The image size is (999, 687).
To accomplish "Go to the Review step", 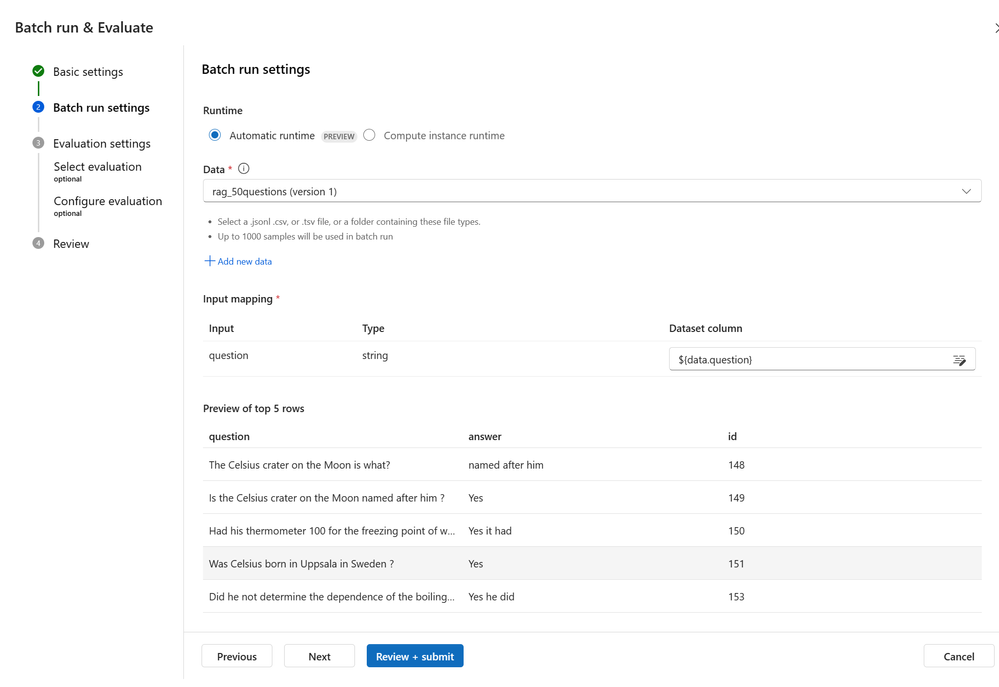I will click(71, 243).
